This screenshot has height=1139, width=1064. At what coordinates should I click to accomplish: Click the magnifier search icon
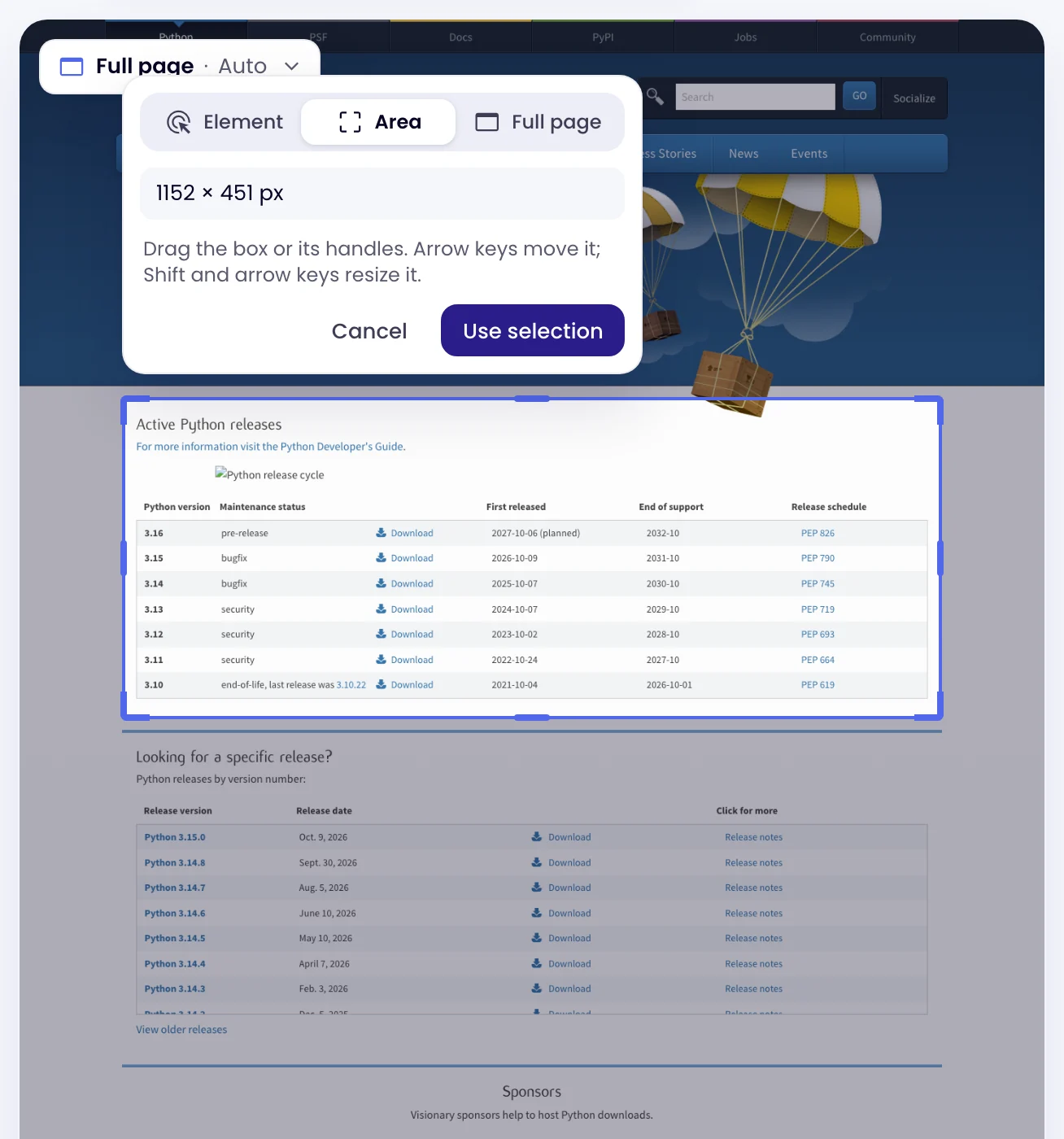pyautogui.click(x=655, y=96)
